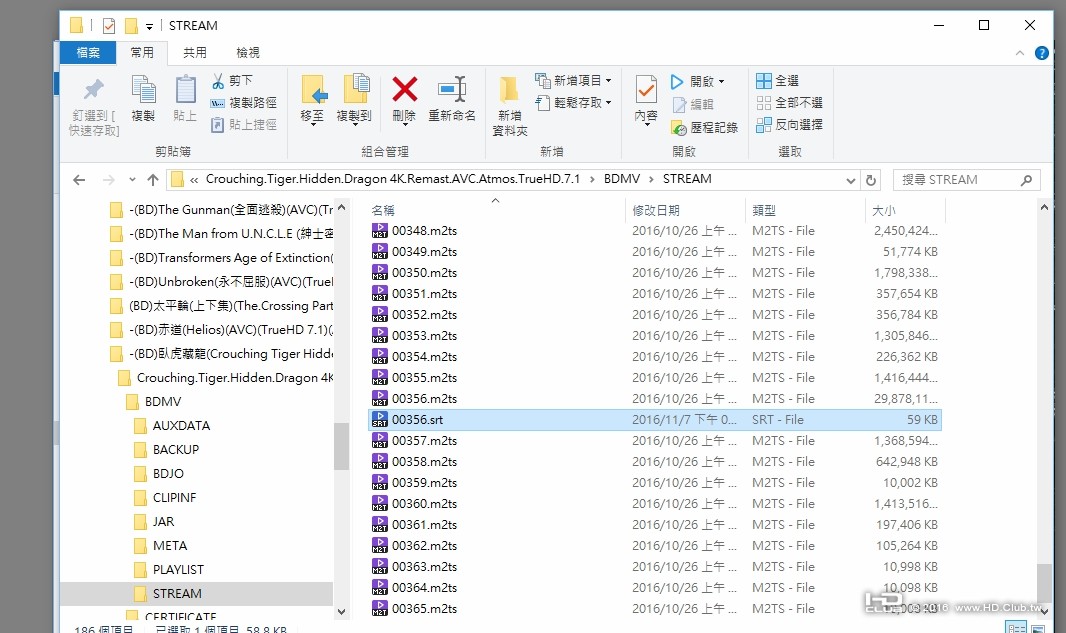Click the Help question mark icon

point(1042,52)
